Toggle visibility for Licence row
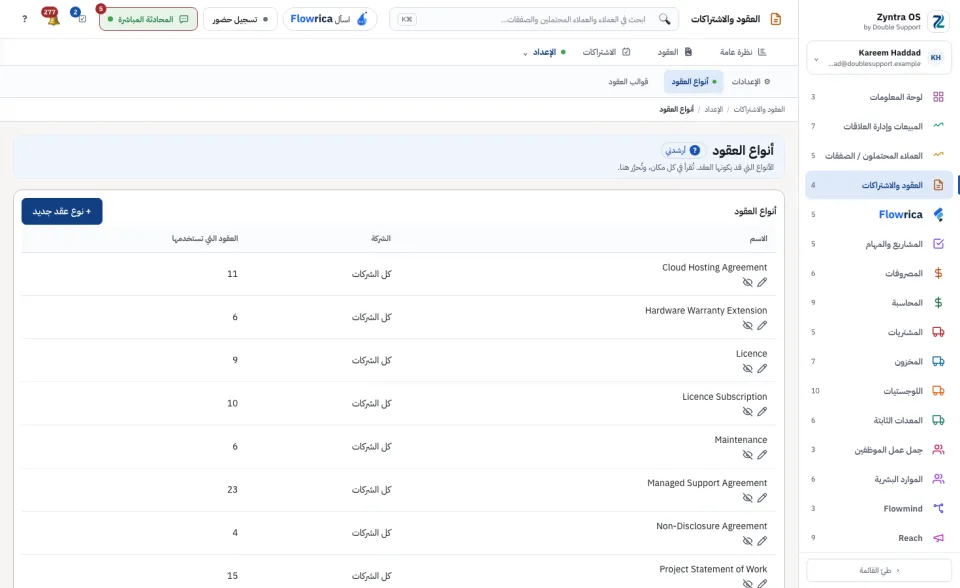This screenshot has height=588, width=960. click(748, 369)
